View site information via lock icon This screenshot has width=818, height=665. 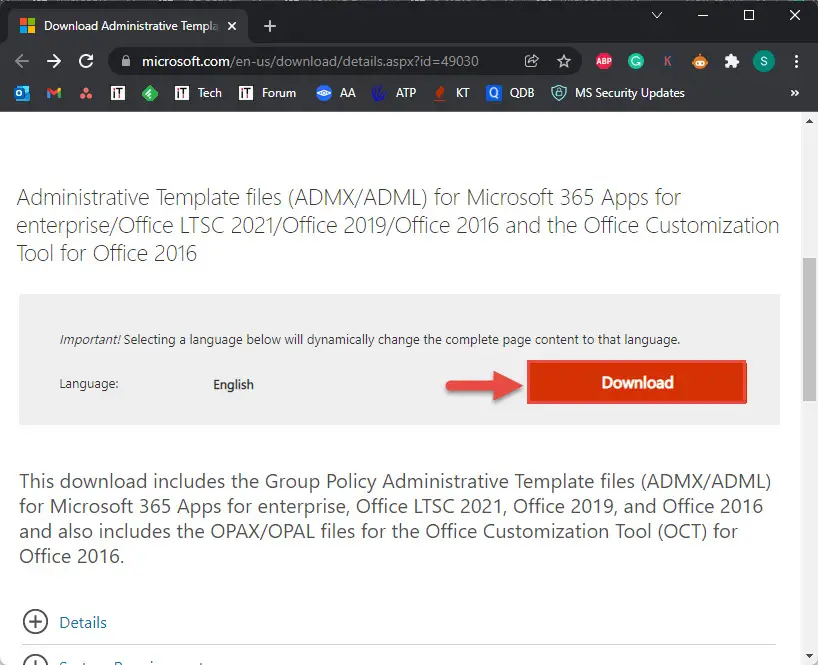tap(126, 61)
